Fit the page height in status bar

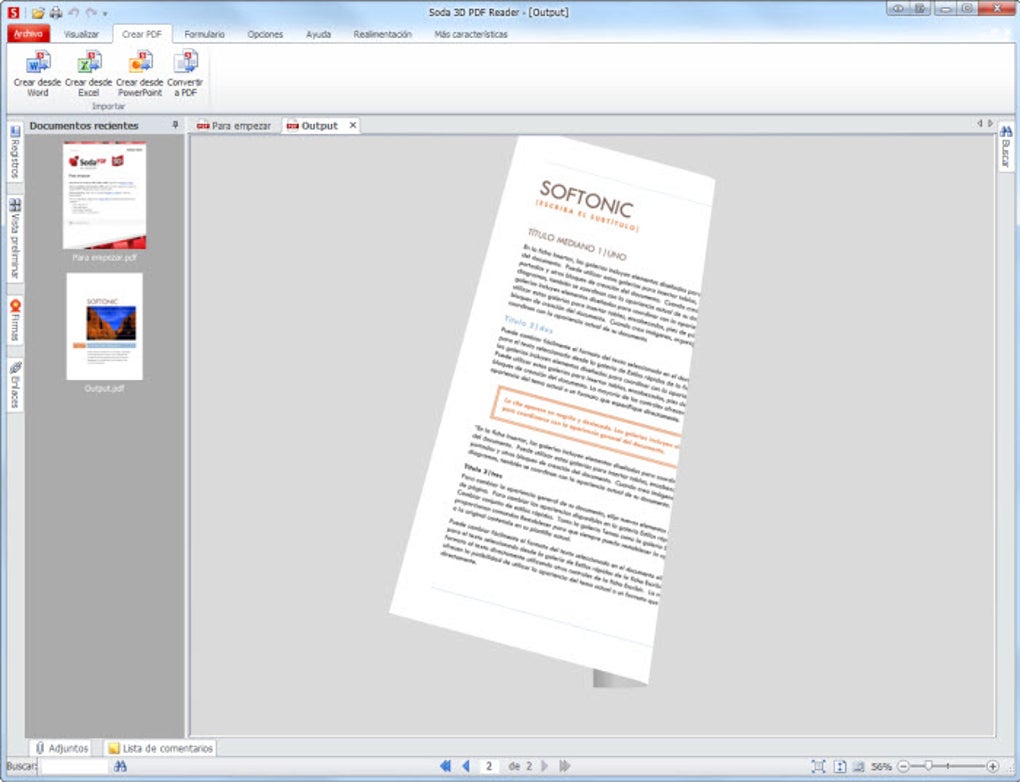pos(840,766)
